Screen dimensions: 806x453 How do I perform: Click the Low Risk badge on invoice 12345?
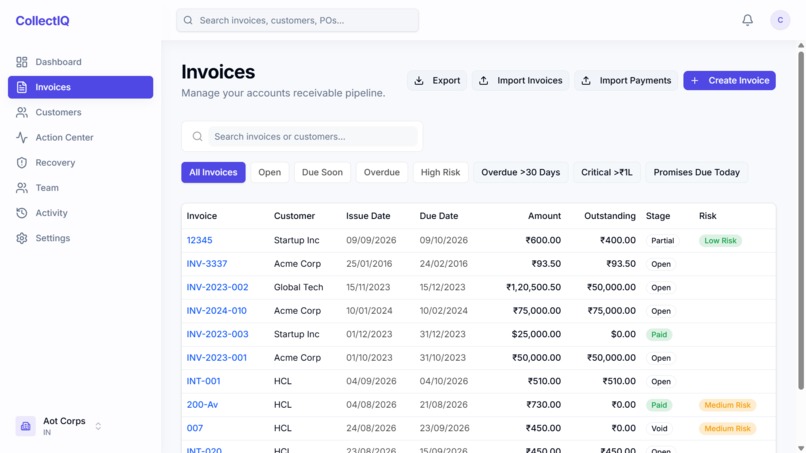pos(720,241)
